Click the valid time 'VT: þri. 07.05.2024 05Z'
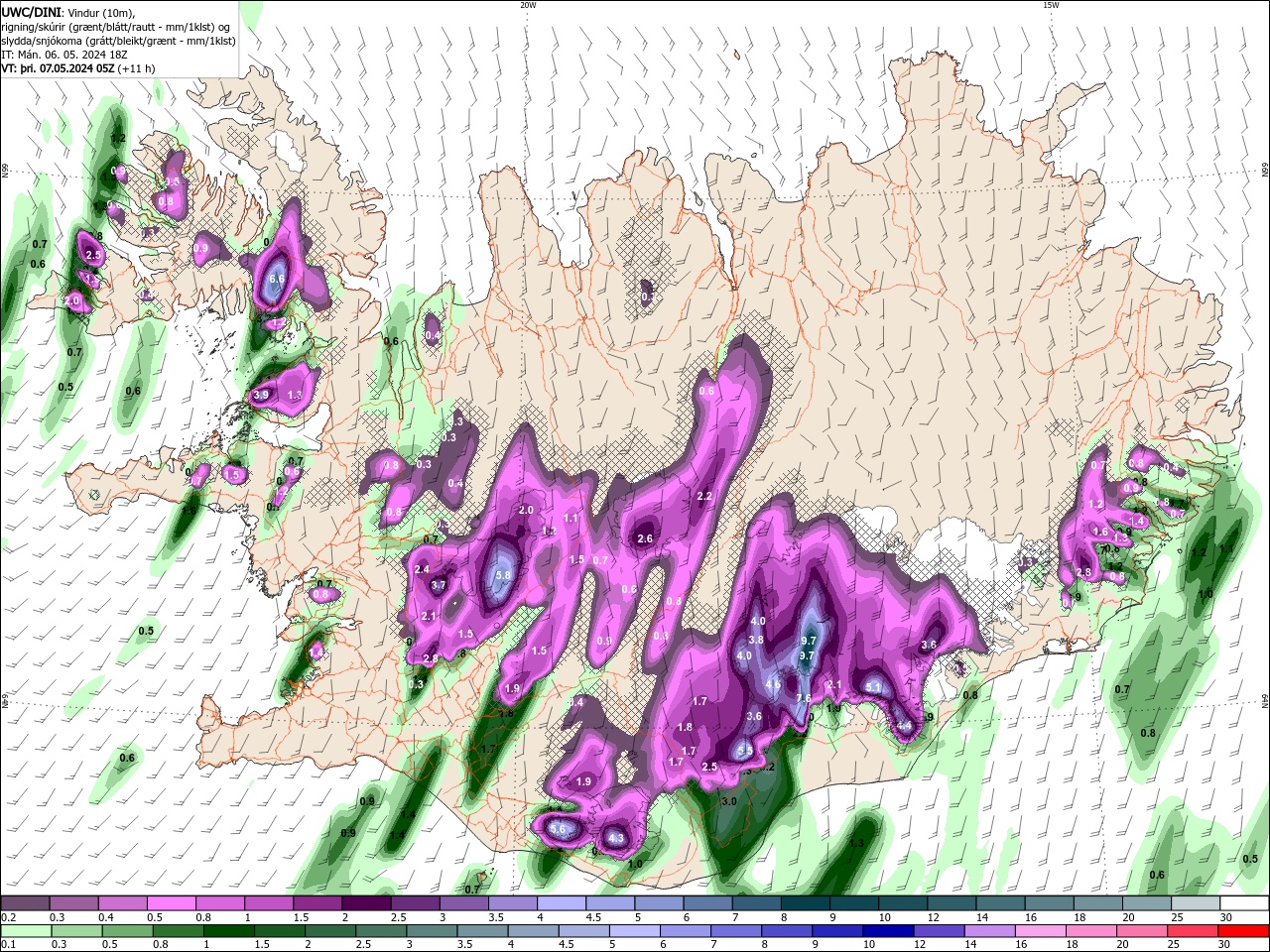 [x=58, y=69]
